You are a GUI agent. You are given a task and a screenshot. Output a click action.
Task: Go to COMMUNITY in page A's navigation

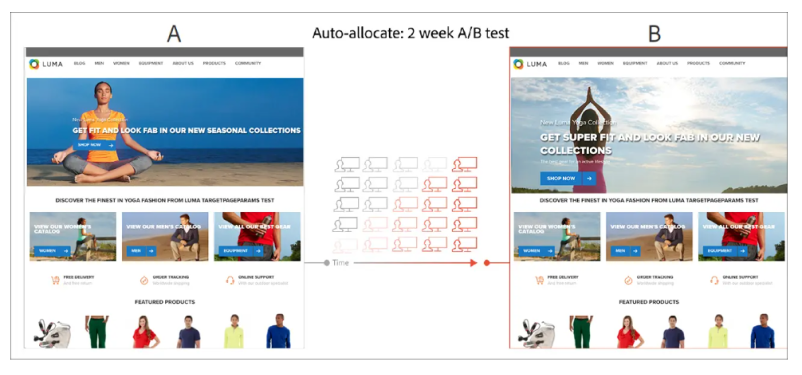pyautogui.click(x=248, y=63)
